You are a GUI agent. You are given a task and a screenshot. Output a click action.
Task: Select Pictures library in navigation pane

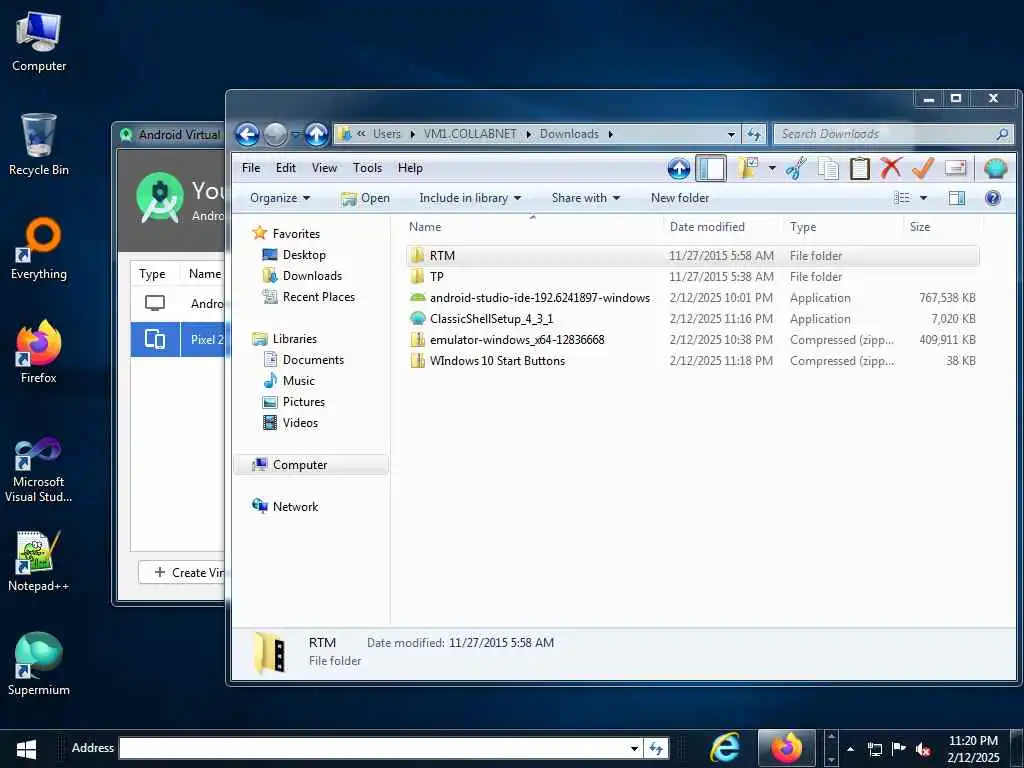point(293,402)
